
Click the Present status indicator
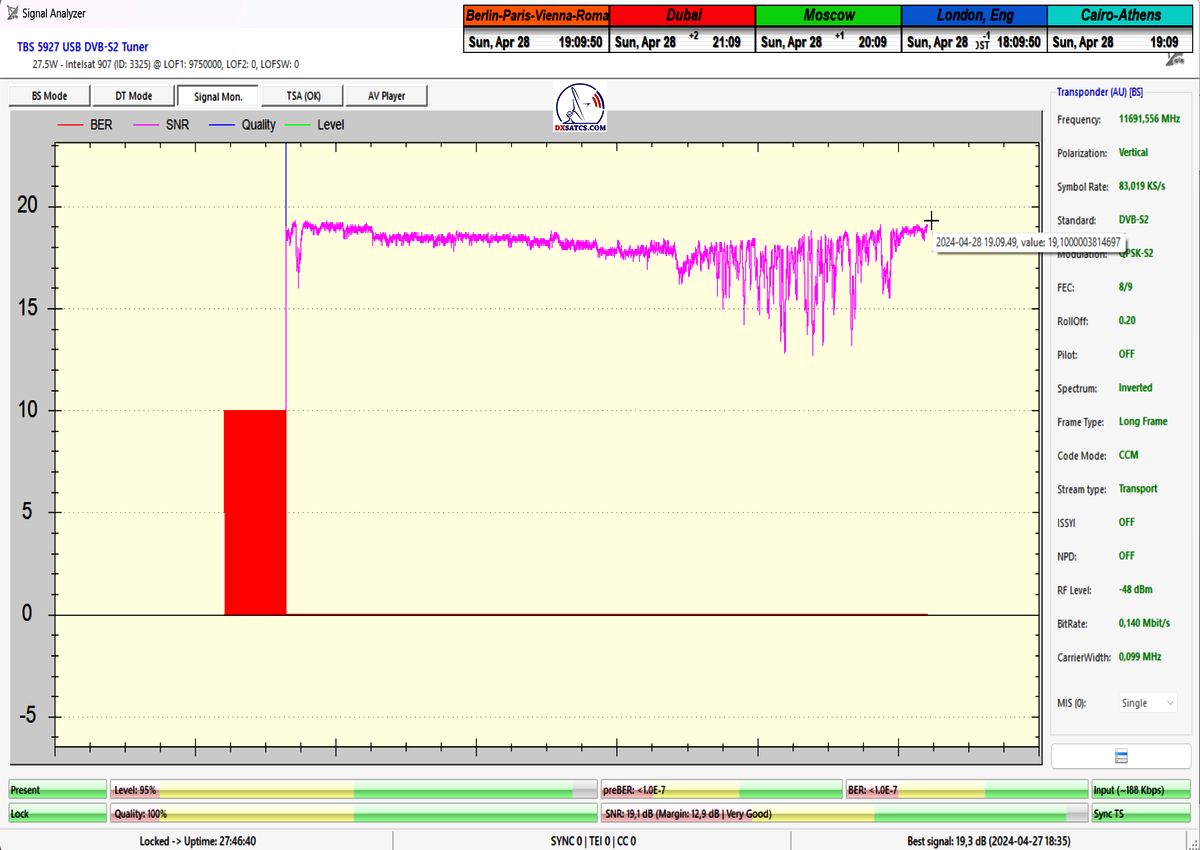[x=57, y=790]
